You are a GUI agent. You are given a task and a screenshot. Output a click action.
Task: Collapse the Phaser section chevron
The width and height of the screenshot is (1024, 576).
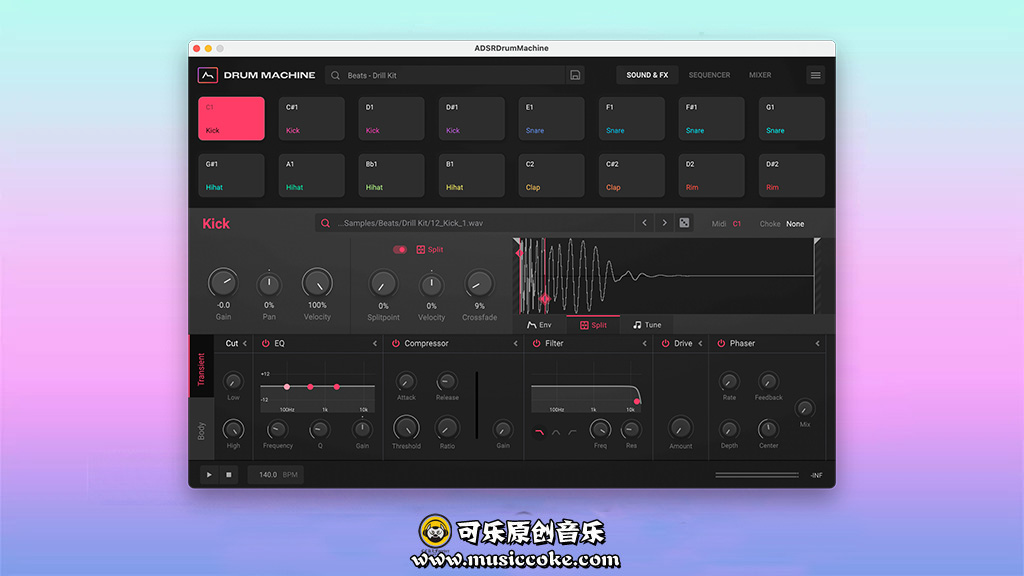[x=817, y=344]
